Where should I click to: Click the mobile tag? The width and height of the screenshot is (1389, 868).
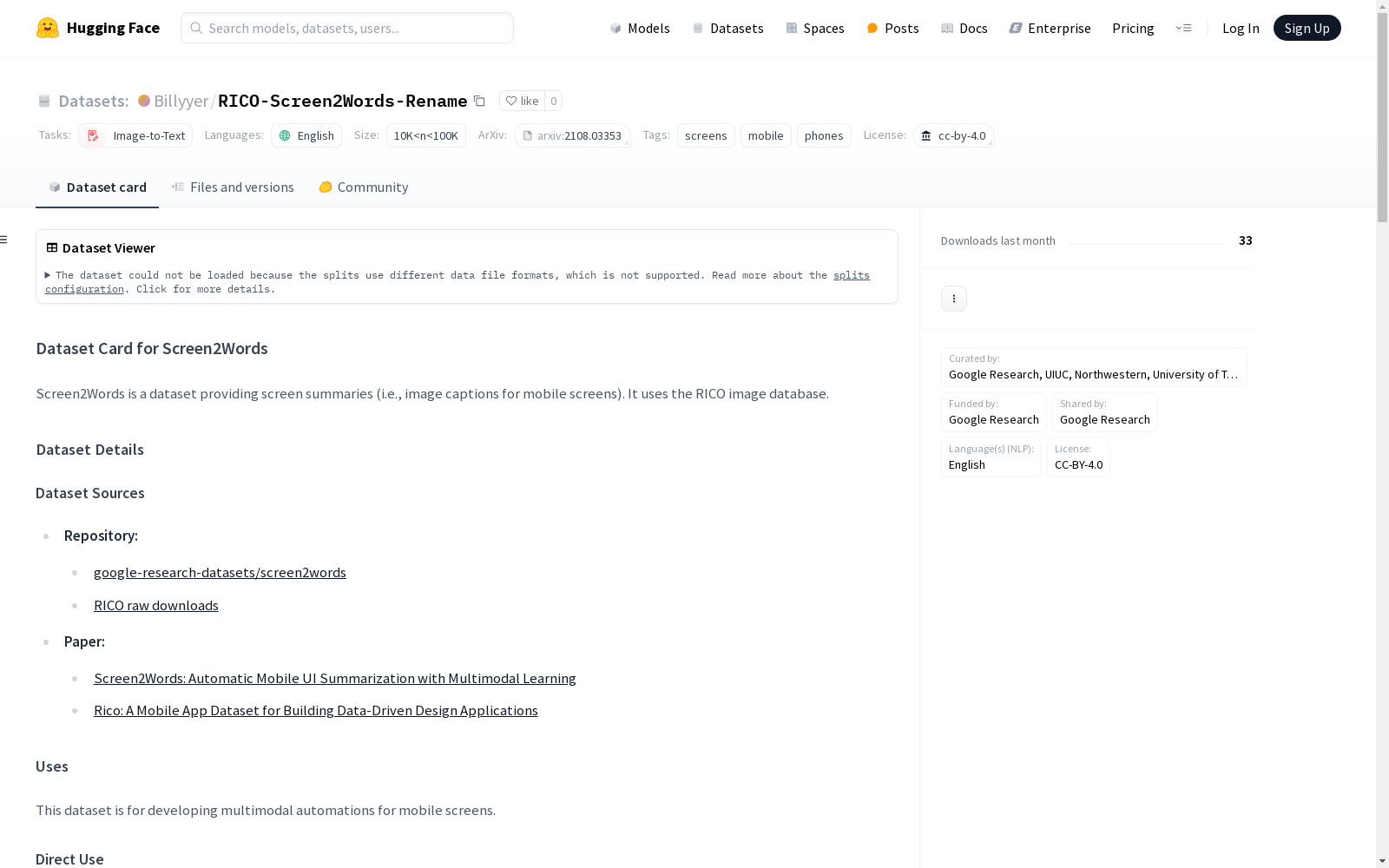point(766,135)
